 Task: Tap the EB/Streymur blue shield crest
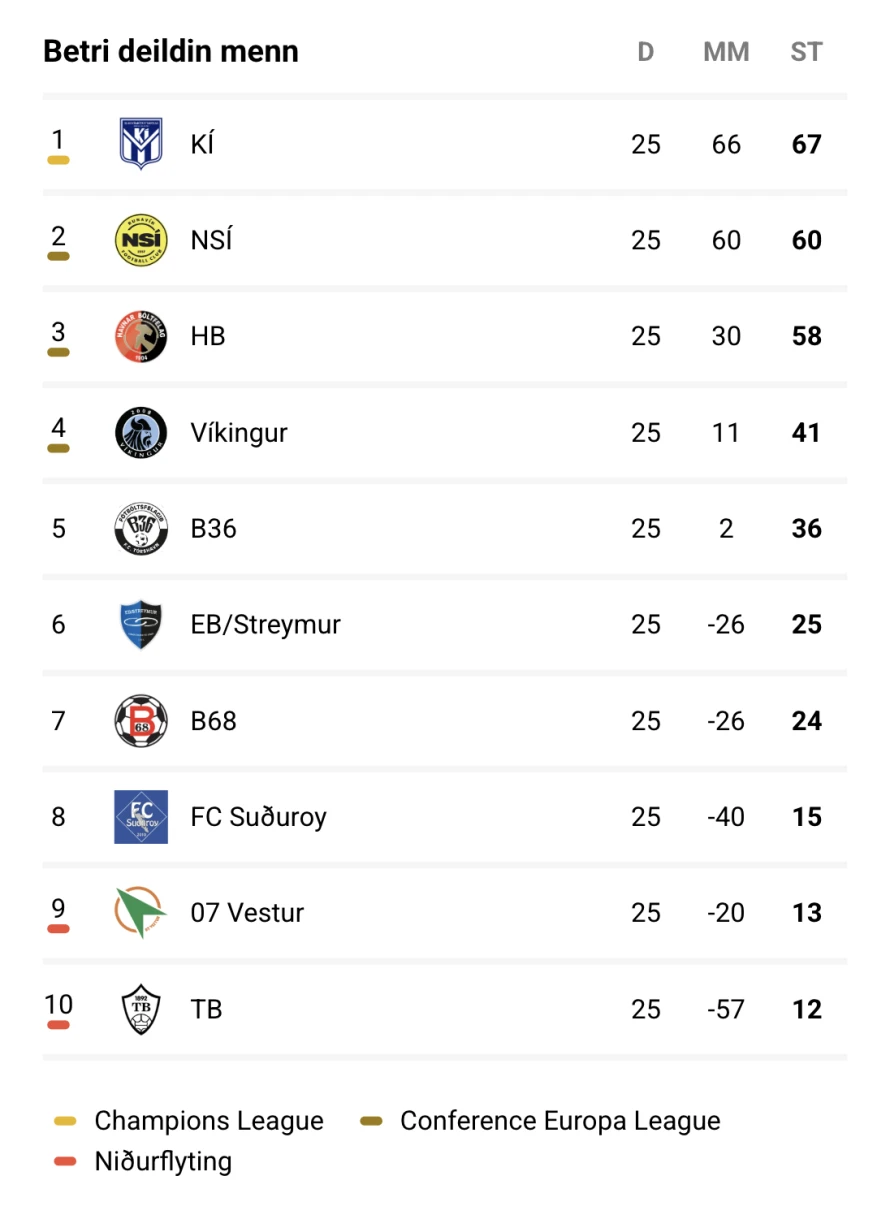pyautogui.click(x=140, y=624)
